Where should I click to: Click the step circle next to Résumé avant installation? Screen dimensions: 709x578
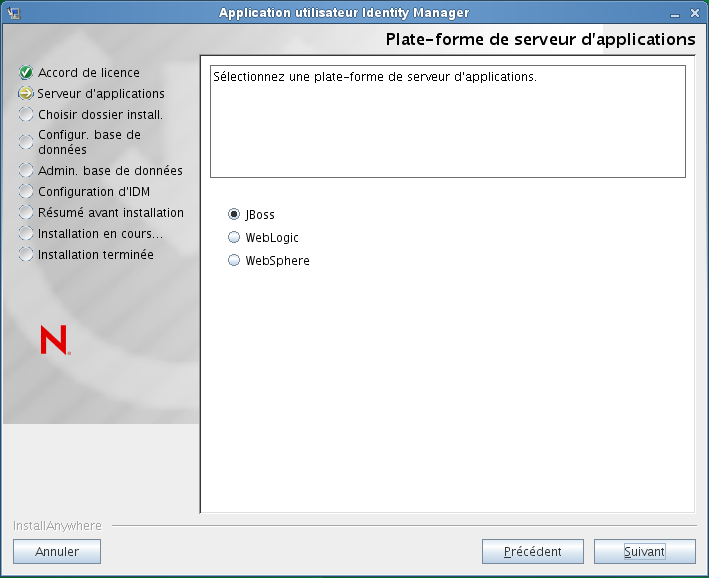(x=26, y=212)
